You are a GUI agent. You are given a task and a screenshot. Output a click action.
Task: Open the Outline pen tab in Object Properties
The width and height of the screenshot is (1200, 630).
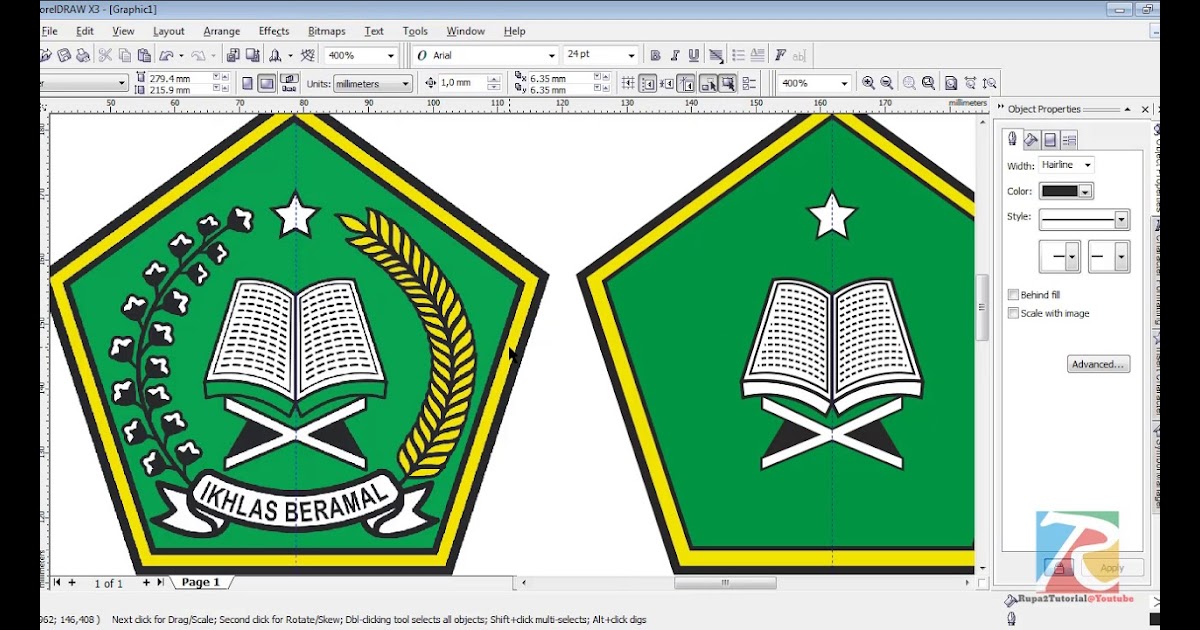pos(1012,139)
